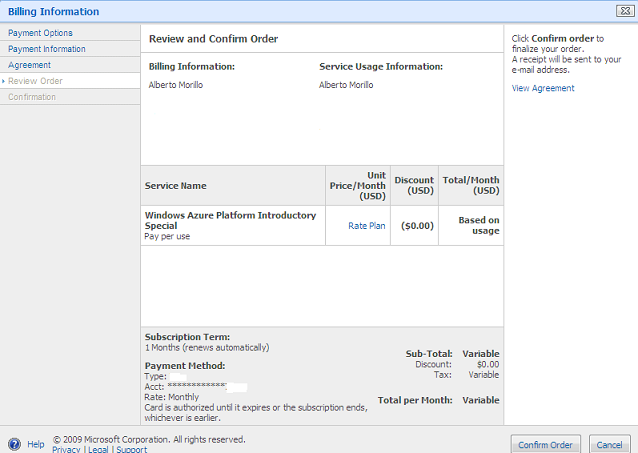Open the Legal link
638x453 pixels.
(98, 449)
